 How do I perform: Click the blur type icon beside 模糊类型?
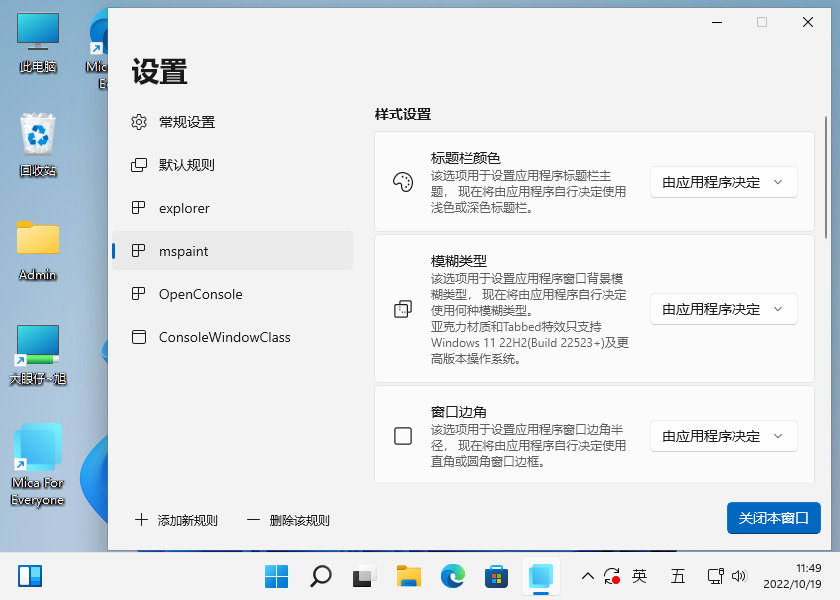pos(402,309)
